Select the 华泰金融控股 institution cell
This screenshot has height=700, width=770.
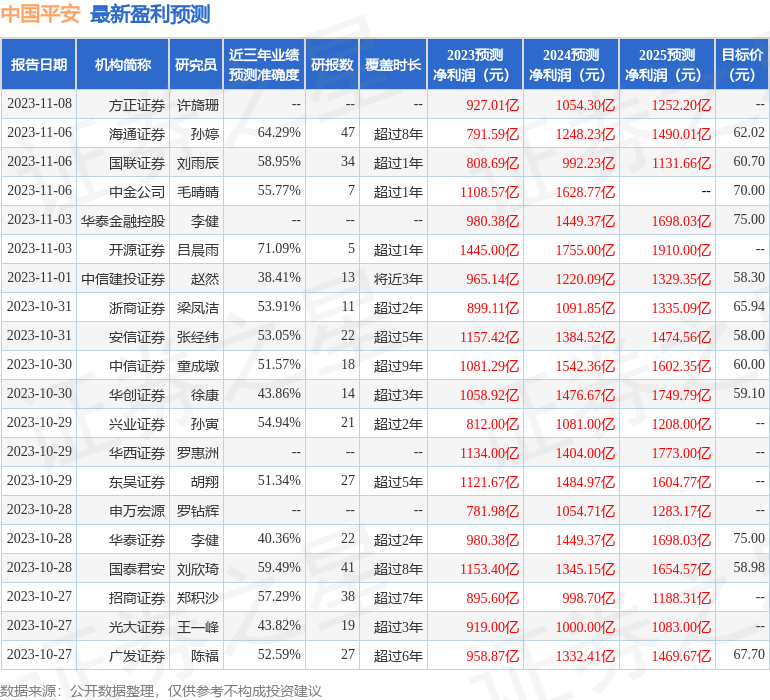(123, 221)
